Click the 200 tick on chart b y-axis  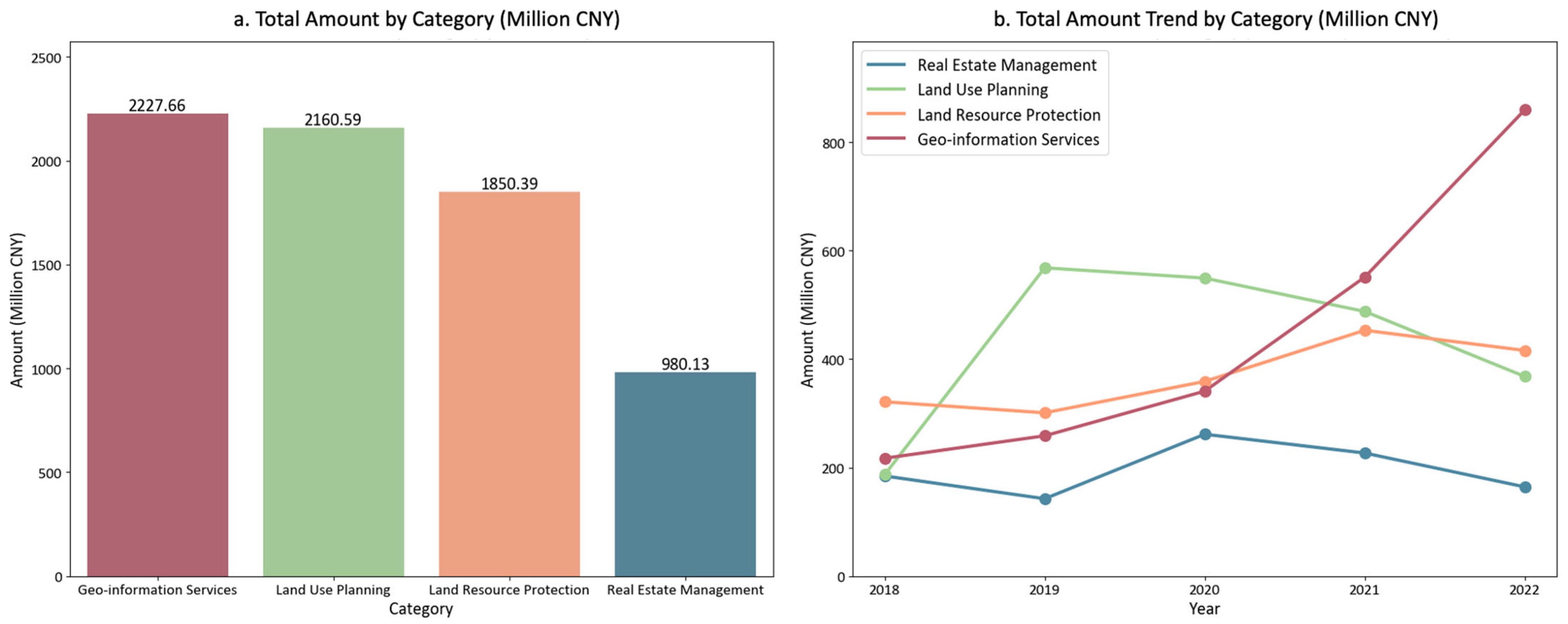coord(833,468)
